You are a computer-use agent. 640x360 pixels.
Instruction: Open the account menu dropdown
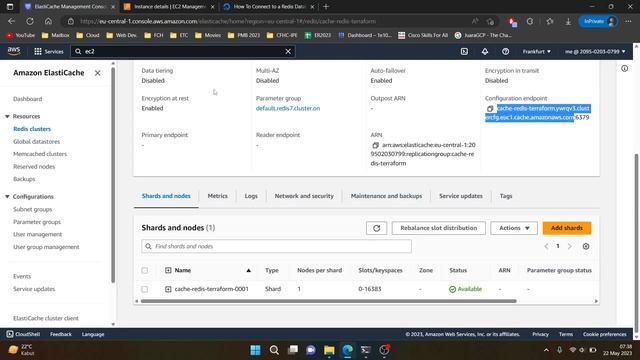pyautogui.click(x=595, y=51)
